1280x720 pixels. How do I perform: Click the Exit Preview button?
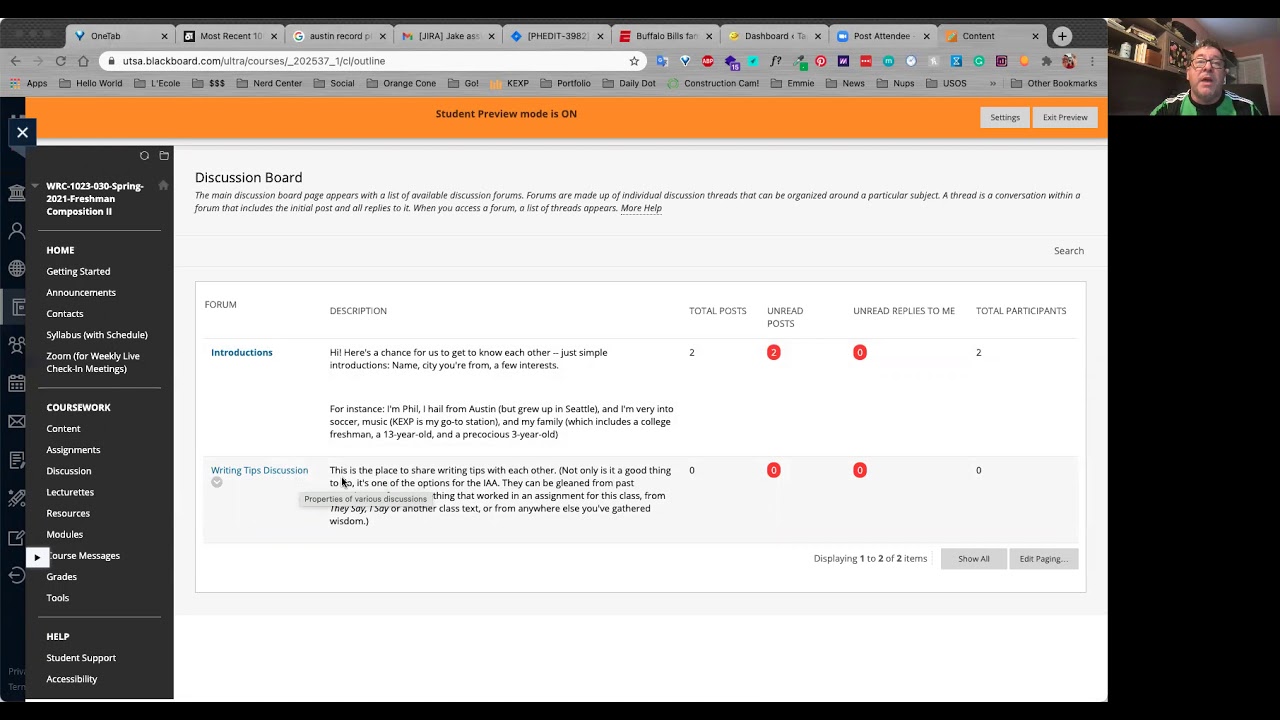pos(1064,117)
